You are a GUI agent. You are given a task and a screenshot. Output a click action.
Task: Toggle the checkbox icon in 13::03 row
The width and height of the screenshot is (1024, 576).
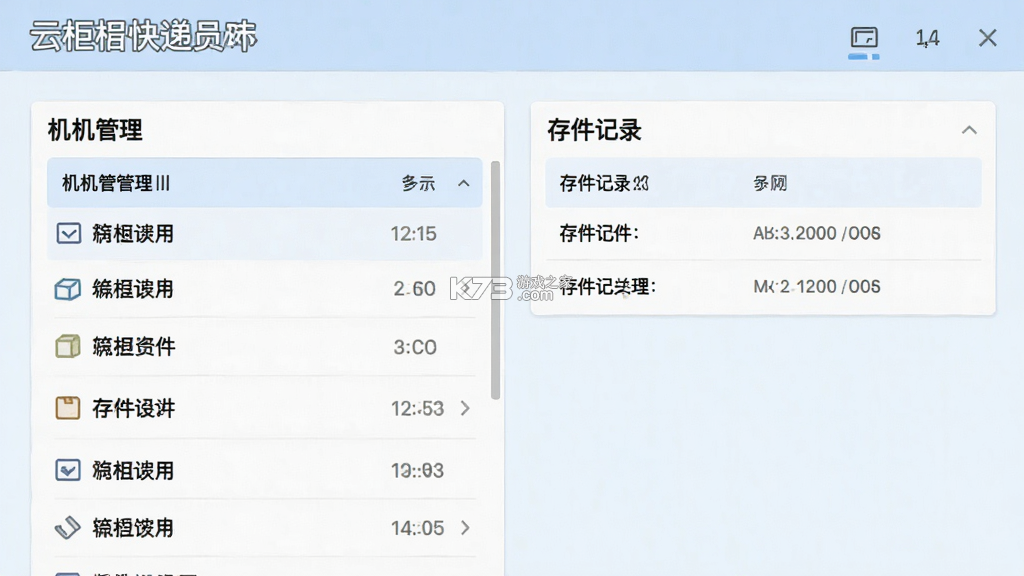(68, 470)
